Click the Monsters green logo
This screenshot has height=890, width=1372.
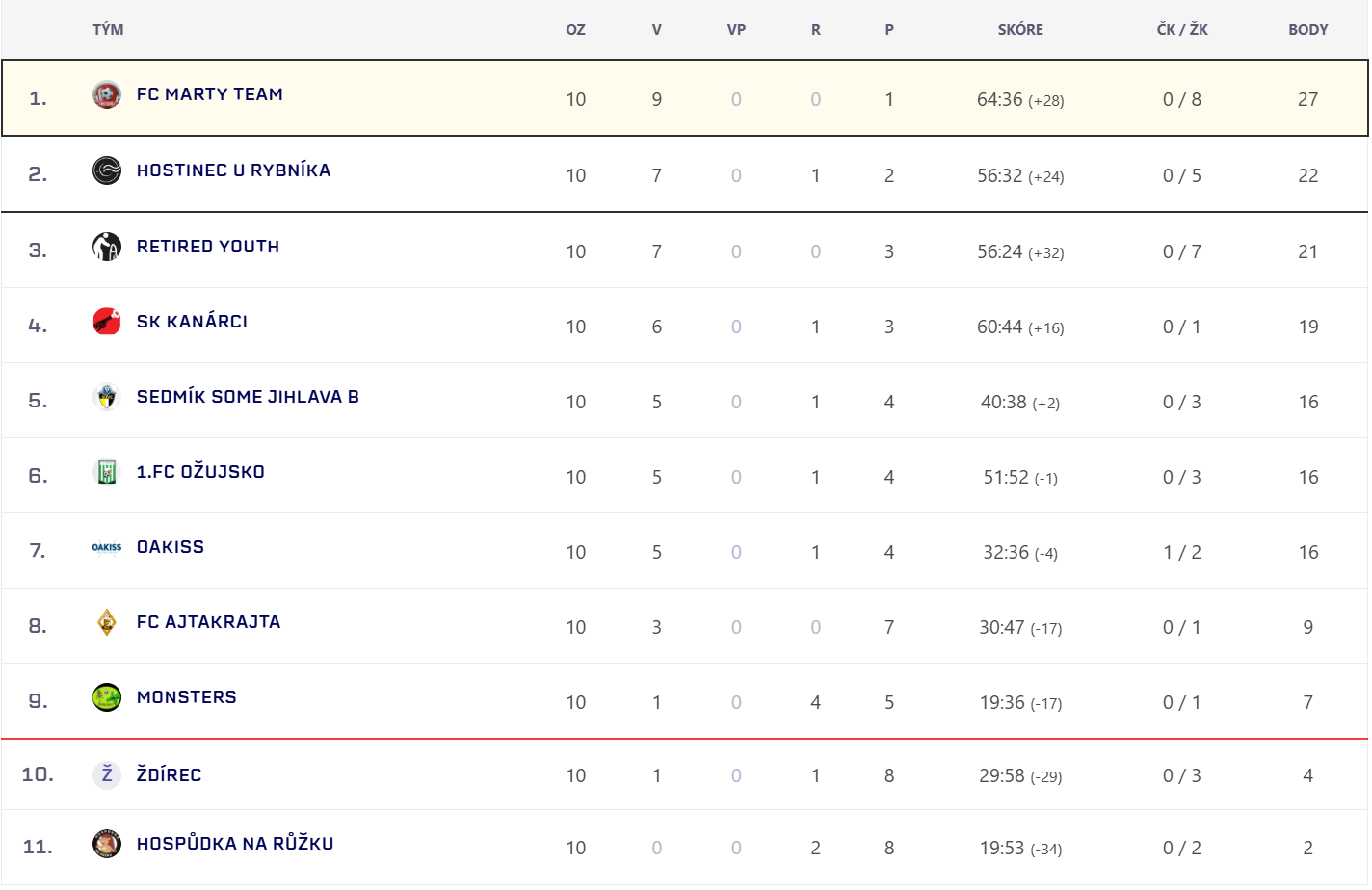[x=107, y=697]
